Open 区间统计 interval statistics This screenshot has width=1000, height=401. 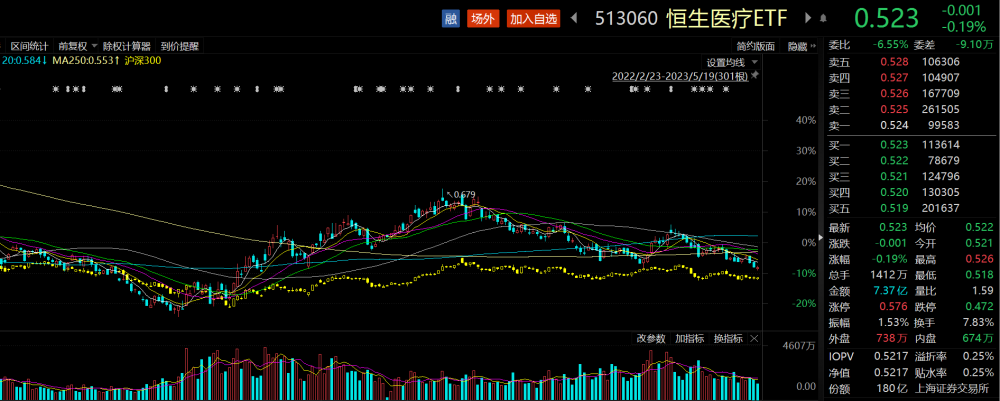pos(29,46)
